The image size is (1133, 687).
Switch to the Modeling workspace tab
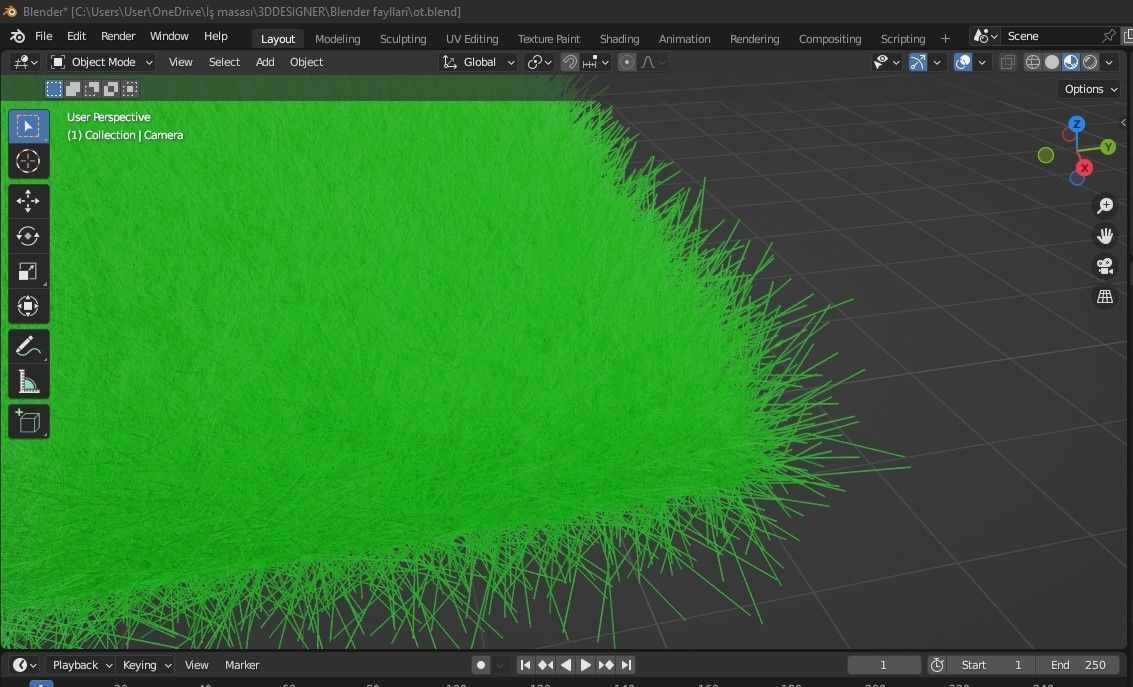(x=337, y=39)
